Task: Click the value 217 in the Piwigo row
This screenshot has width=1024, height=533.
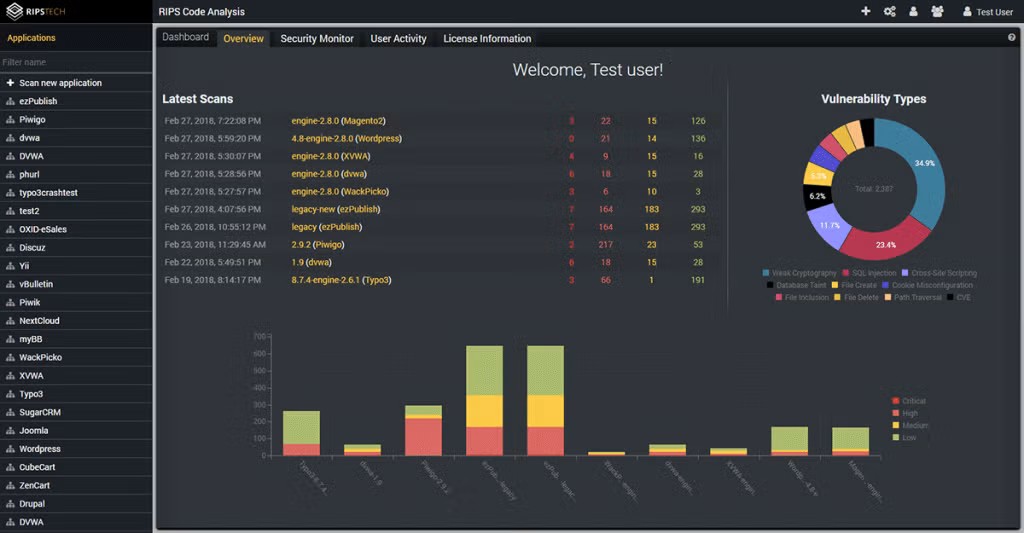Action: point(605,244)
